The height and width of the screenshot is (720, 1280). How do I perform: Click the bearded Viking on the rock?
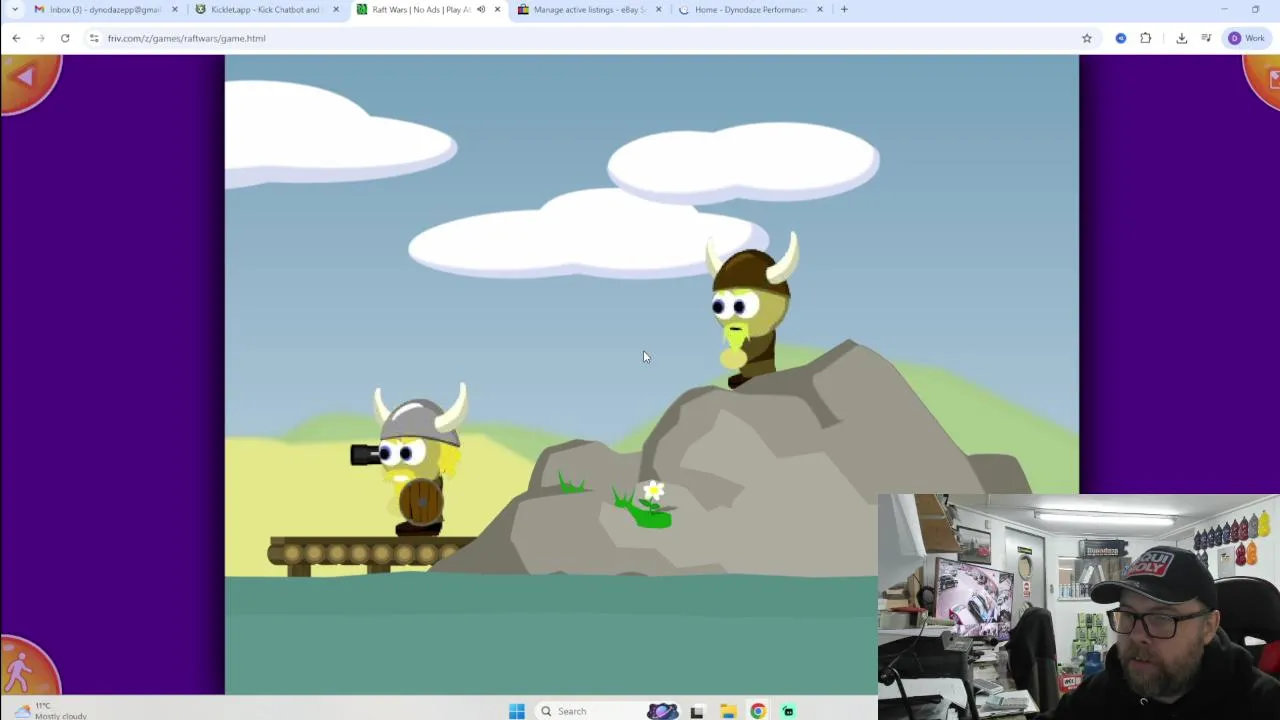click(752, 310)
